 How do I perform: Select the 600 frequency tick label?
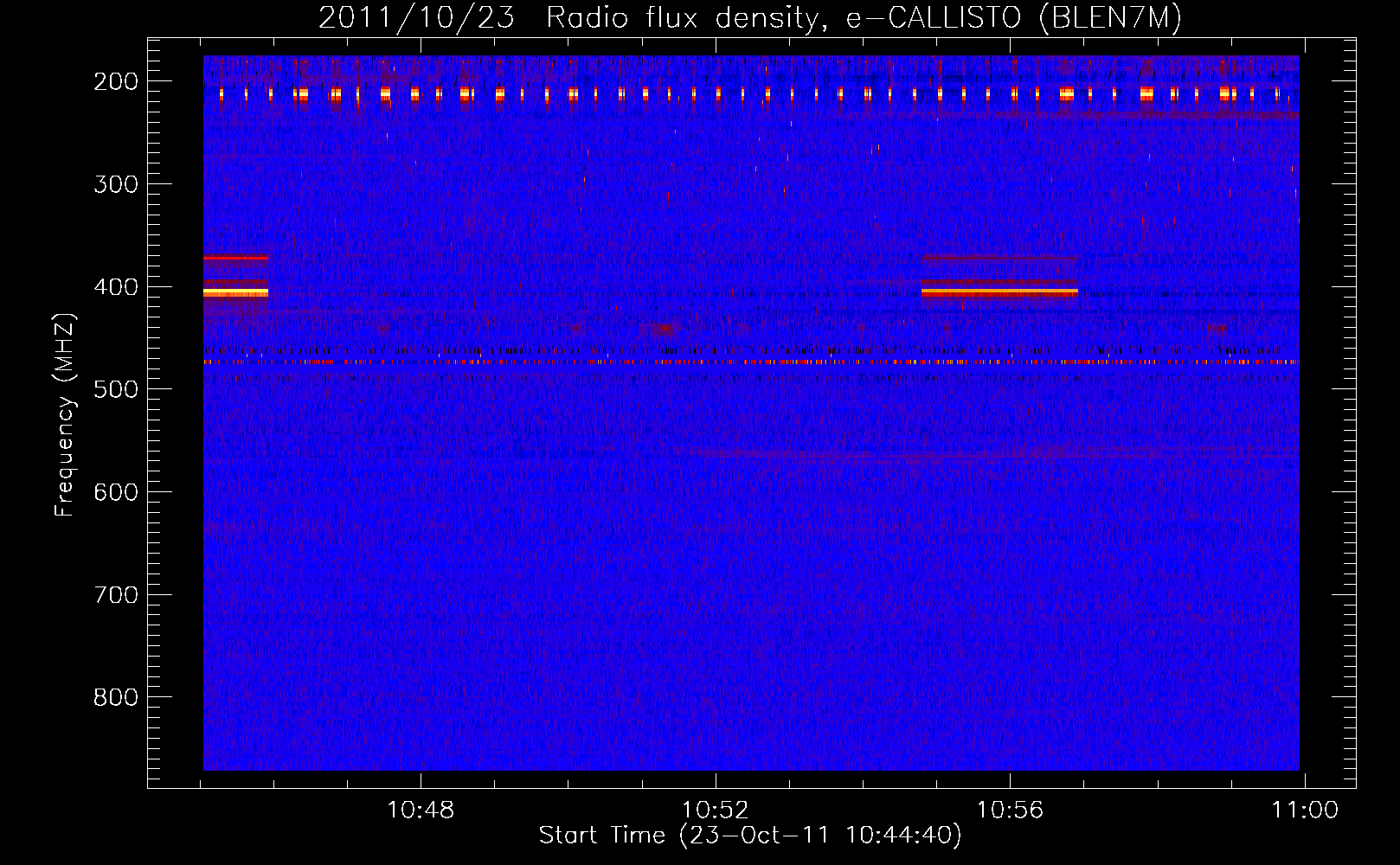[x=116, y=492]
